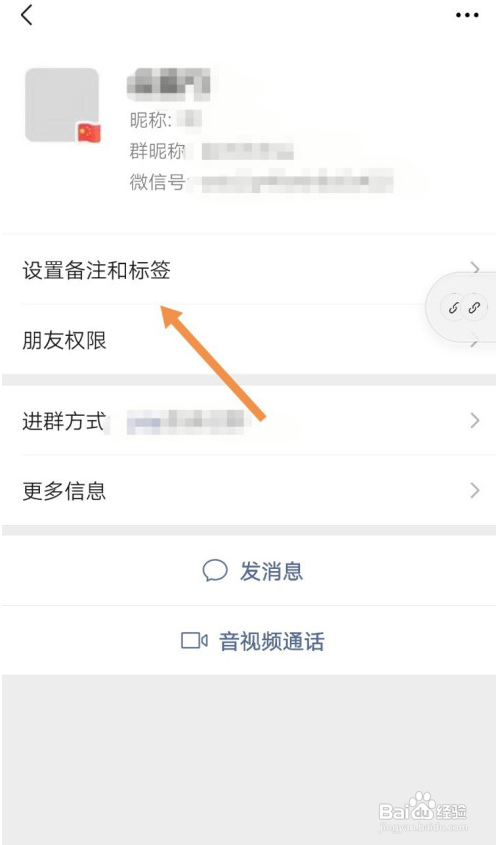The width and height of the screenshot is (496, 845).
Task: Tap the China flag badge on avatar
Action: pos(89,132)
